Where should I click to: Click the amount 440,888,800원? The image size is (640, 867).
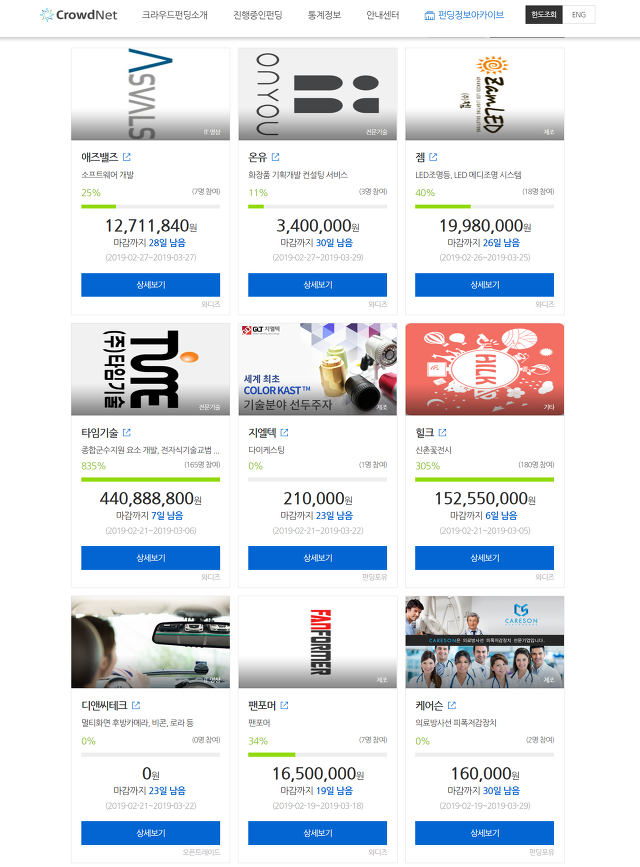click(150, 499)
